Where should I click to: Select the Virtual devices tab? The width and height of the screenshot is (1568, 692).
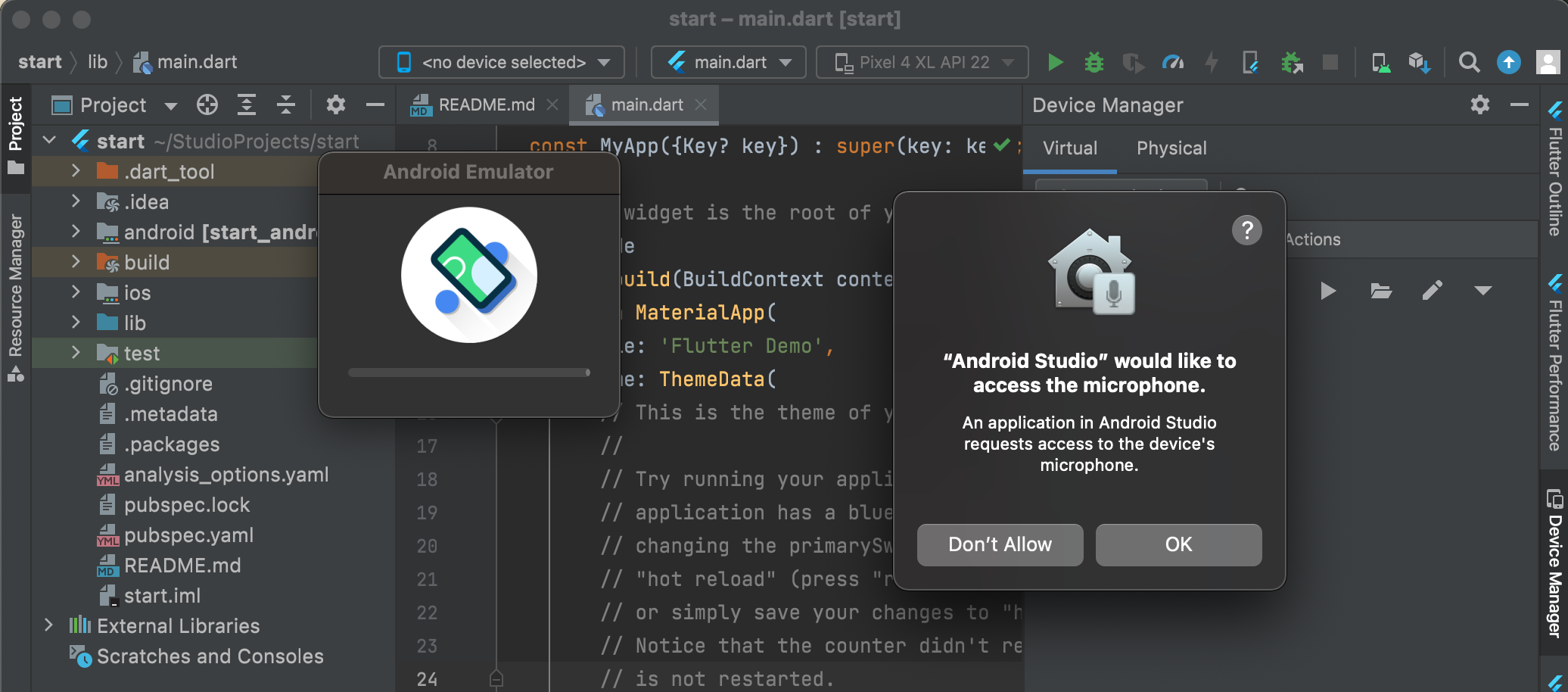1070,148
